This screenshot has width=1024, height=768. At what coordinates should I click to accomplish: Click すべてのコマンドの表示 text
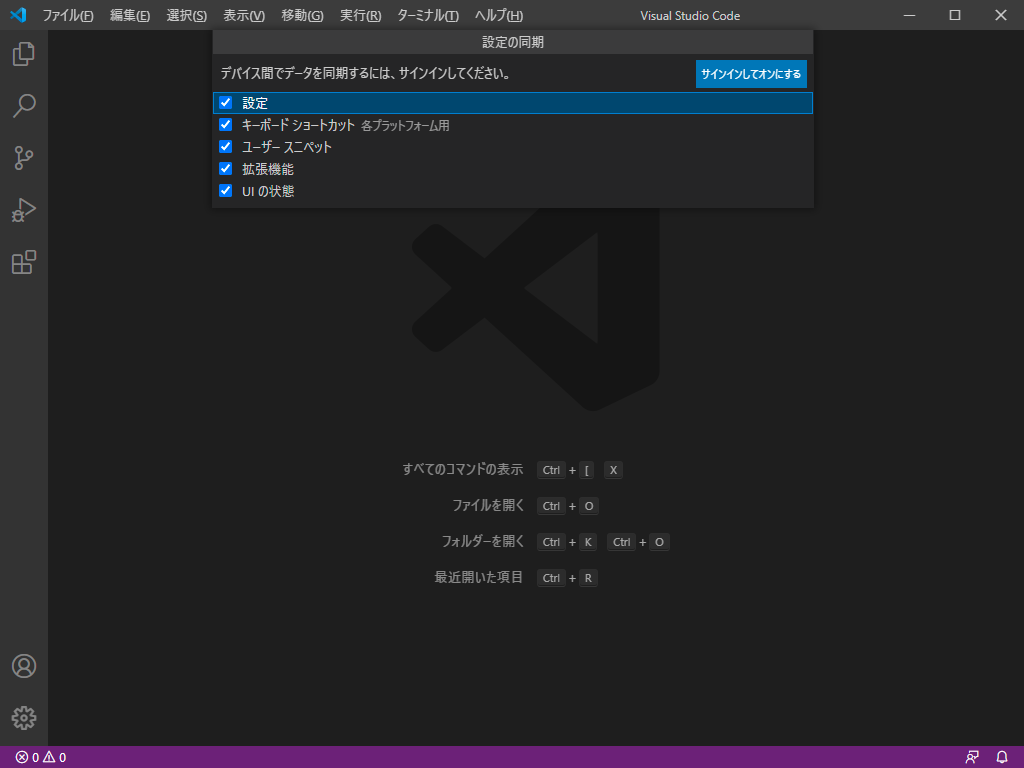pos(463,470)
